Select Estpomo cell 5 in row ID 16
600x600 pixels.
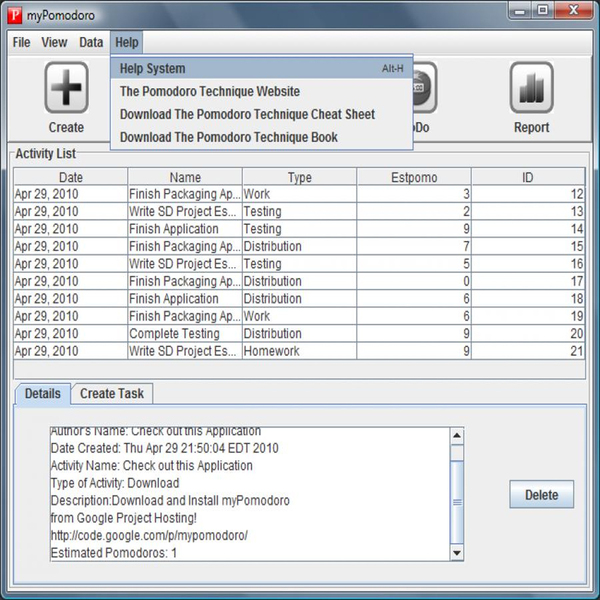coord(414,264)
